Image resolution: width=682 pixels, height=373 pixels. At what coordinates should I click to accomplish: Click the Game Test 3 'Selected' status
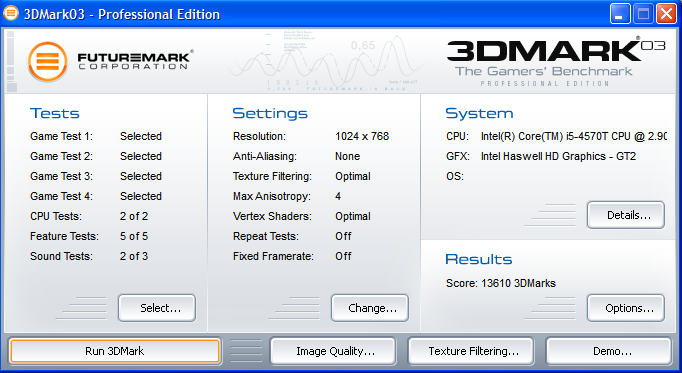(x=141, y=177)
